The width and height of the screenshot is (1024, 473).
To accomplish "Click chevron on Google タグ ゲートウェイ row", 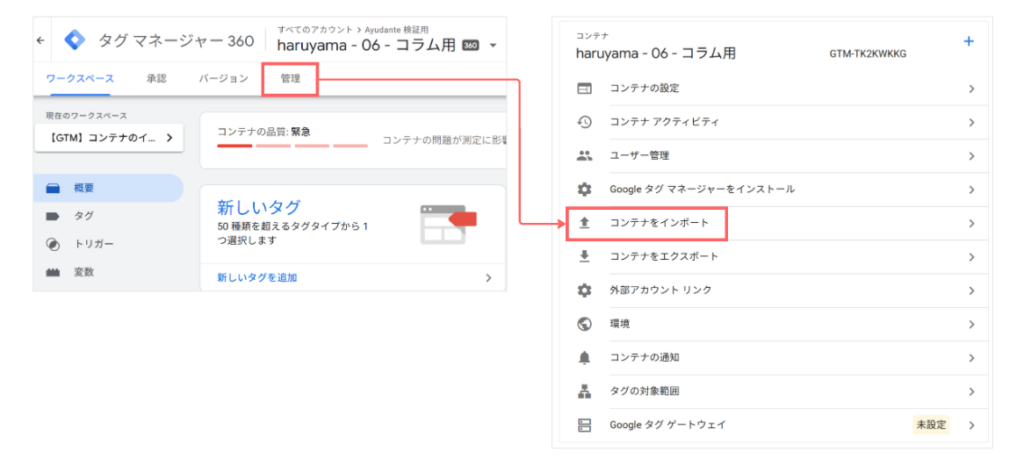I will (972, 426).
